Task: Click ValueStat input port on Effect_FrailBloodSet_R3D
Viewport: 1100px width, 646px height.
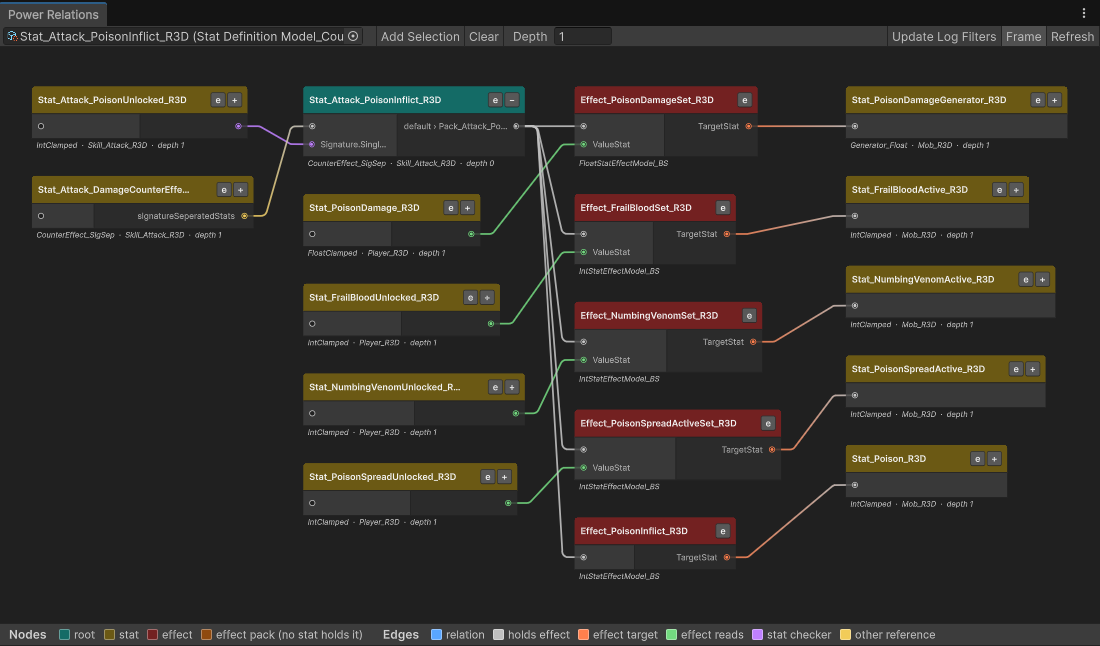Action: (584, 253)
